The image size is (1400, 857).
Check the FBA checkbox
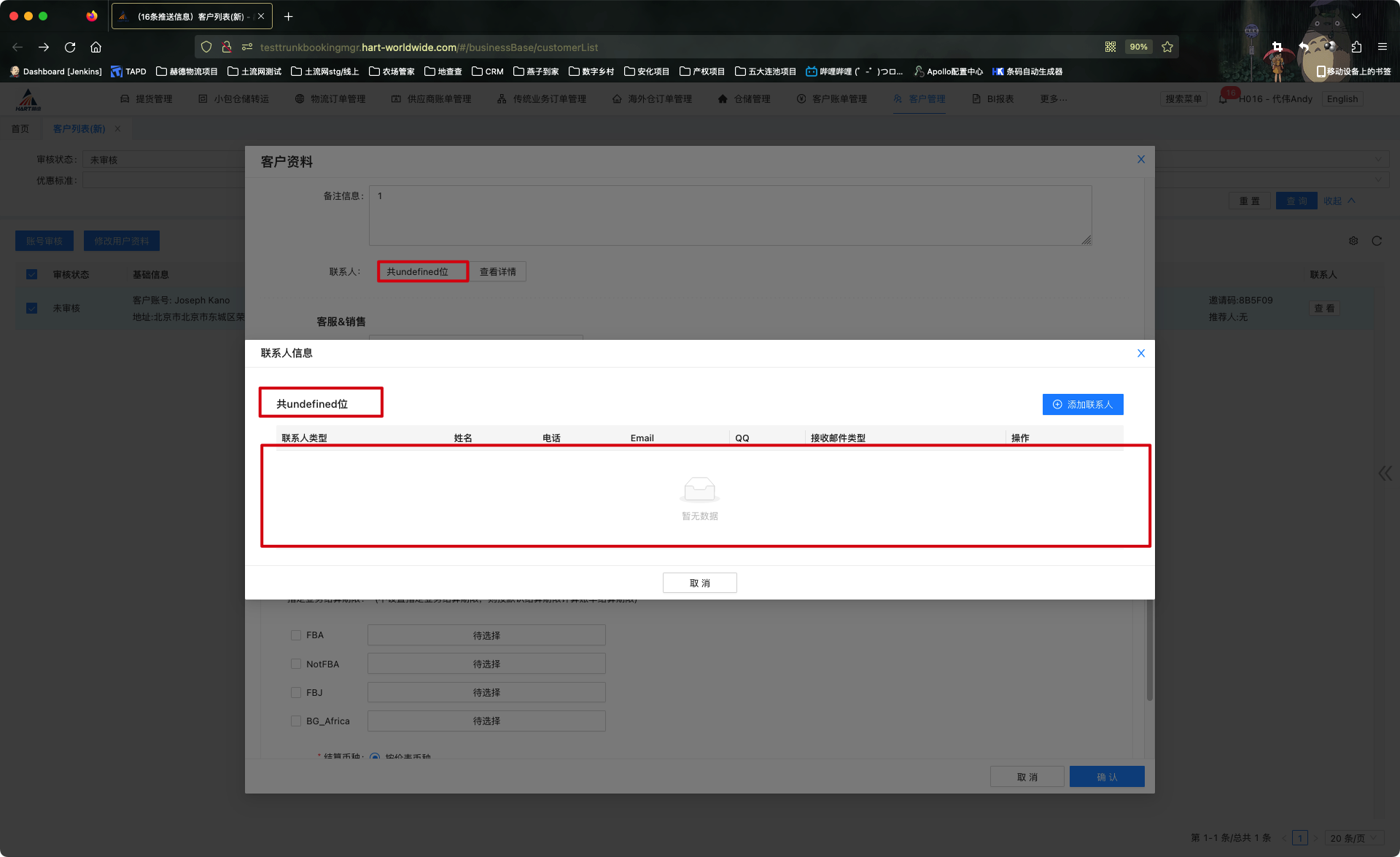[296, 635]
